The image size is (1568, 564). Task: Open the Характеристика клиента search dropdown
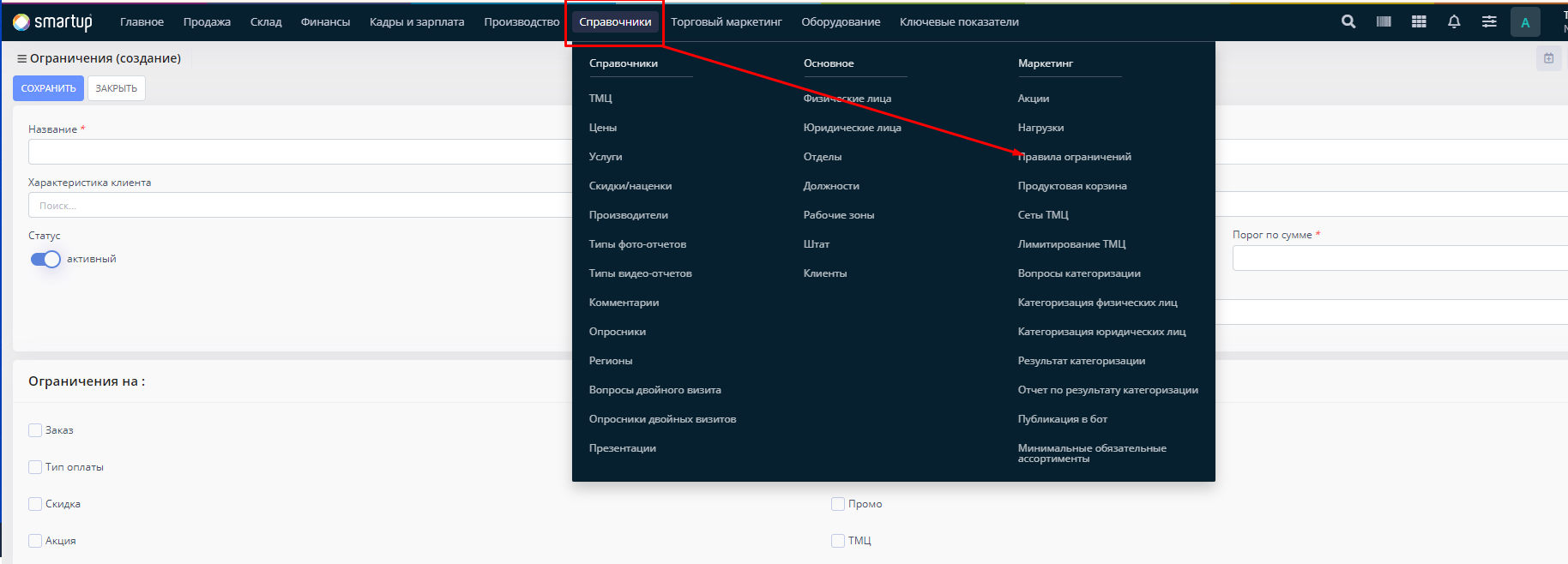pyautogui.click(x=300, y=205)
